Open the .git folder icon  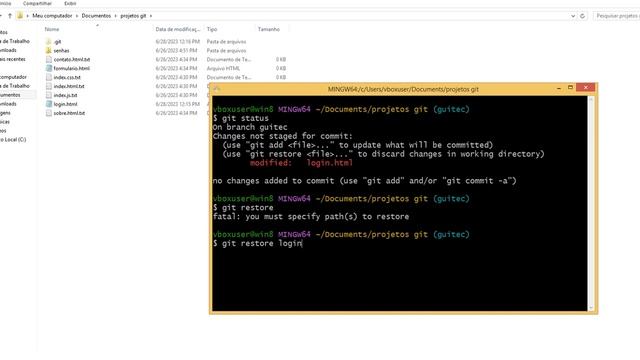(49, 42)
